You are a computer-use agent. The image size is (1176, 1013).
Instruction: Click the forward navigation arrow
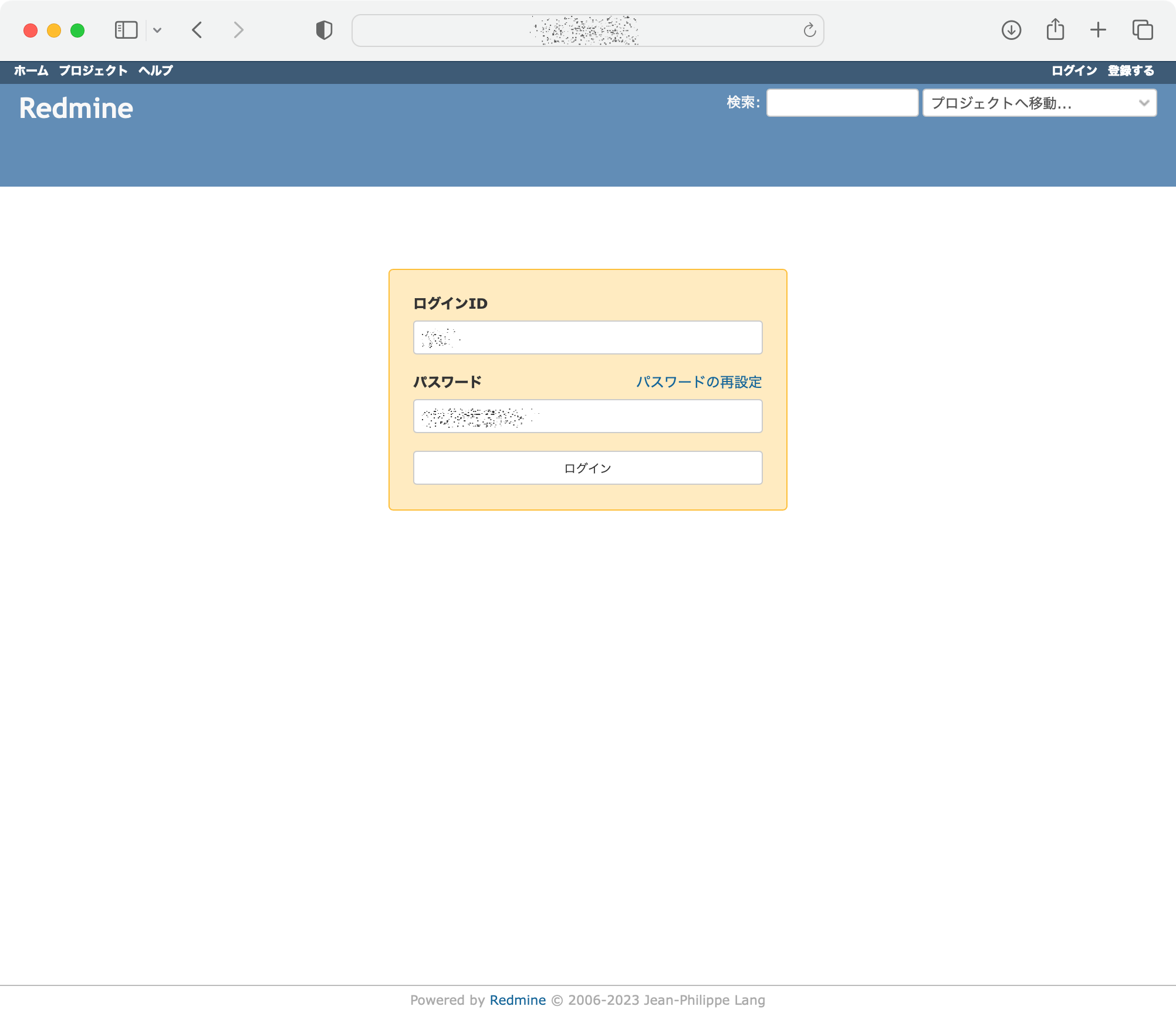pos(238,30)
